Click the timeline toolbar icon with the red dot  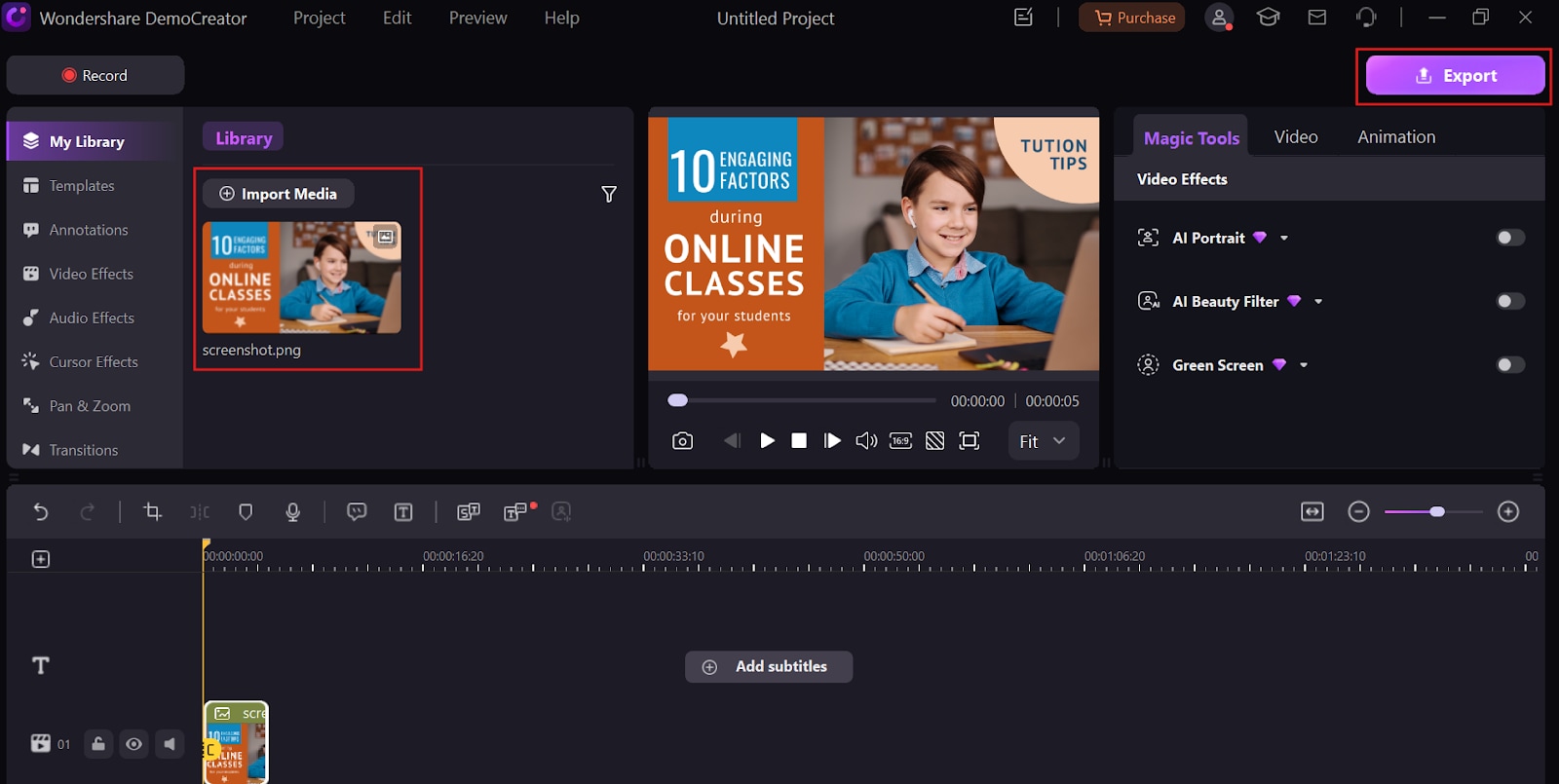(517, 511)
